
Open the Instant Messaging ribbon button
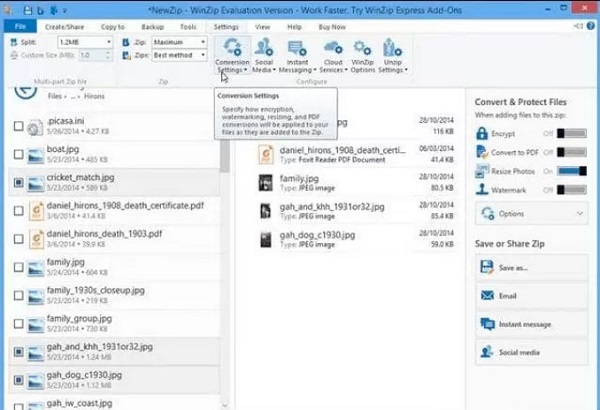(x=297, y=56)
